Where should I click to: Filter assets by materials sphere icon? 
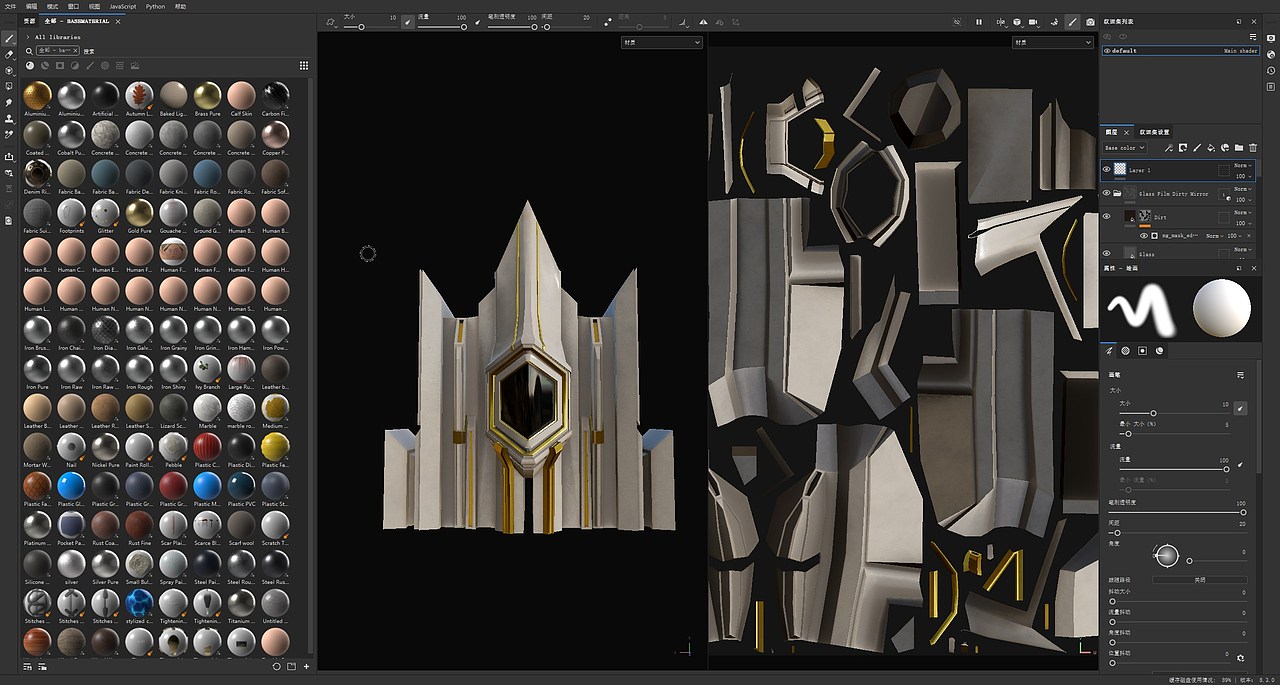tap(30, 66)
